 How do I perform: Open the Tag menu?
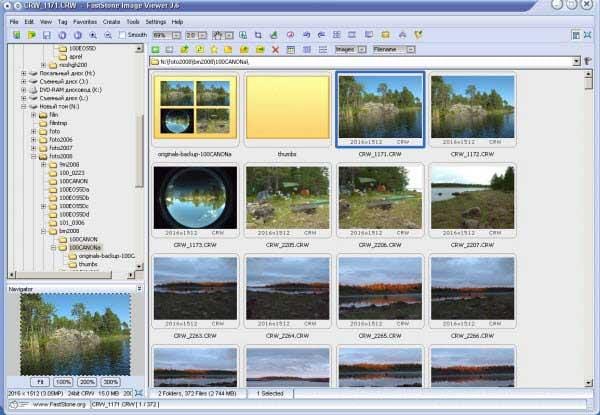point(62,22)
